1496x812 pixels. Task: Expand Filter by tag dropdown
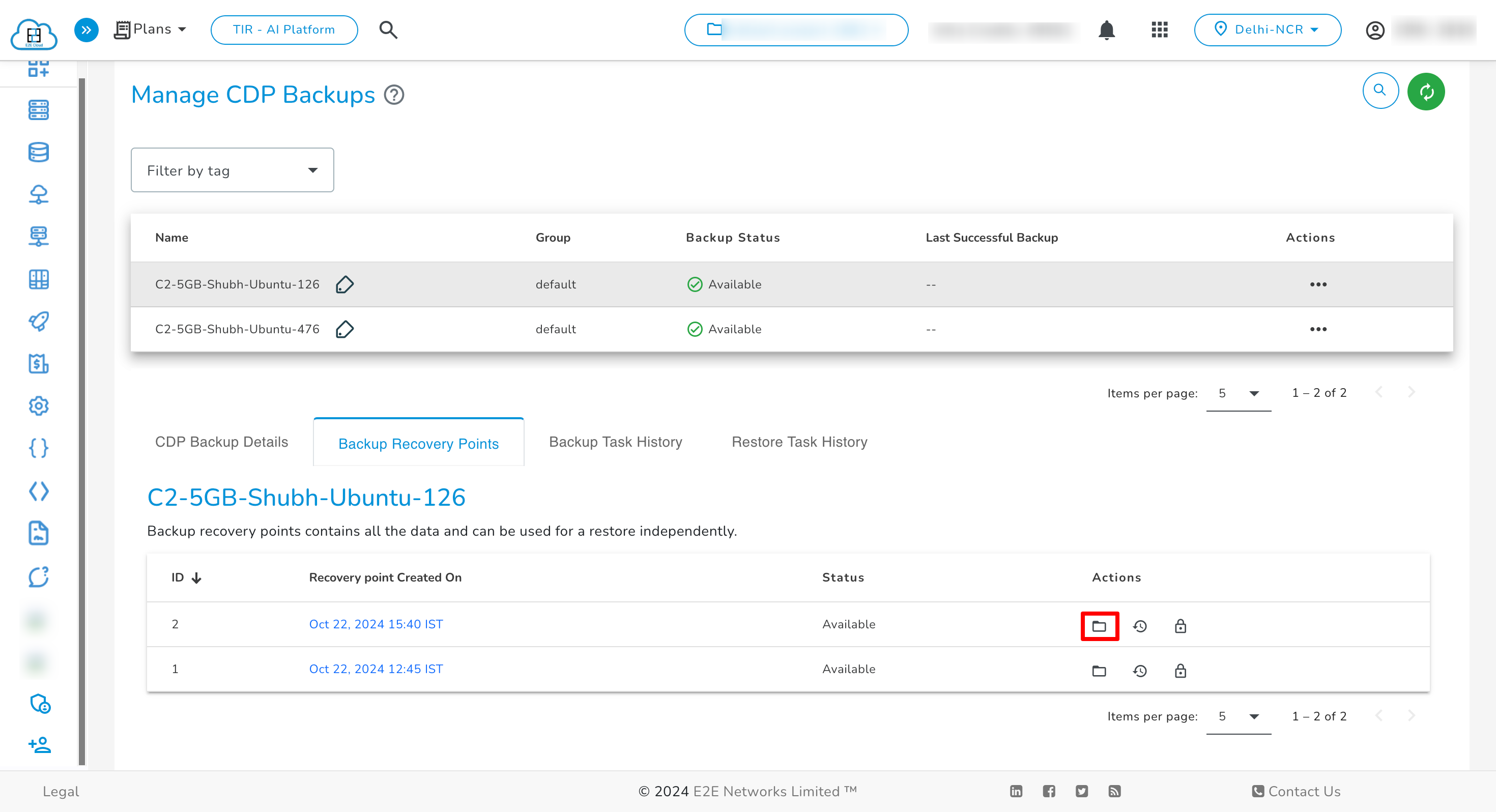click(x=231, y=170)
